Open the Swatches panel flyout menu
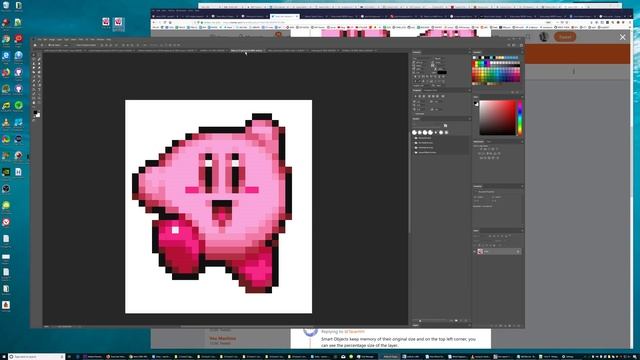Viewport: 640px width, 360px height. pos(522,53)
